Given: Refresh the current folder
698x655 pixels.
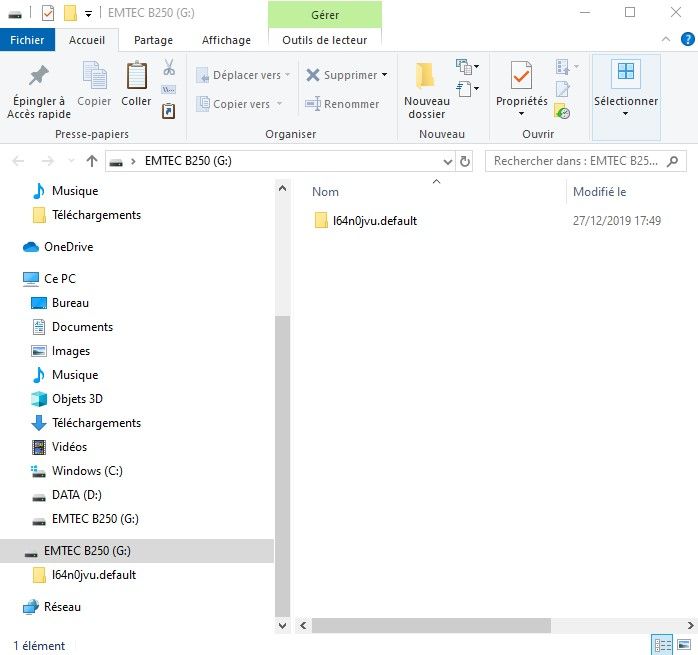Looking at the screenshot, I should coord(465,161).
